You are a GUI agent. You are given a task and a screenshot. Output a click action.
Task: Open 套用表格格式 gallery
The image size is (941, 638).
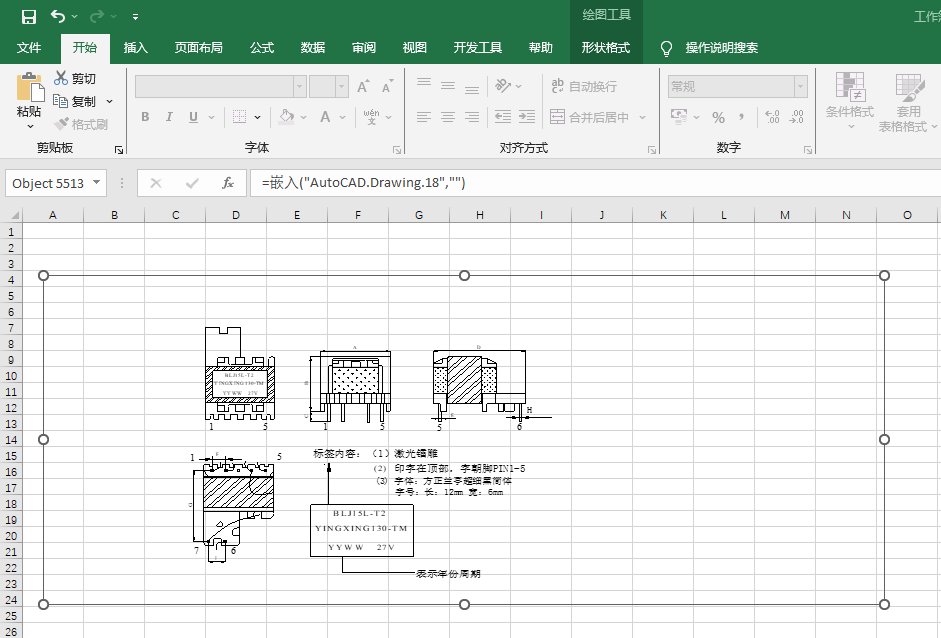click(908, 101)
